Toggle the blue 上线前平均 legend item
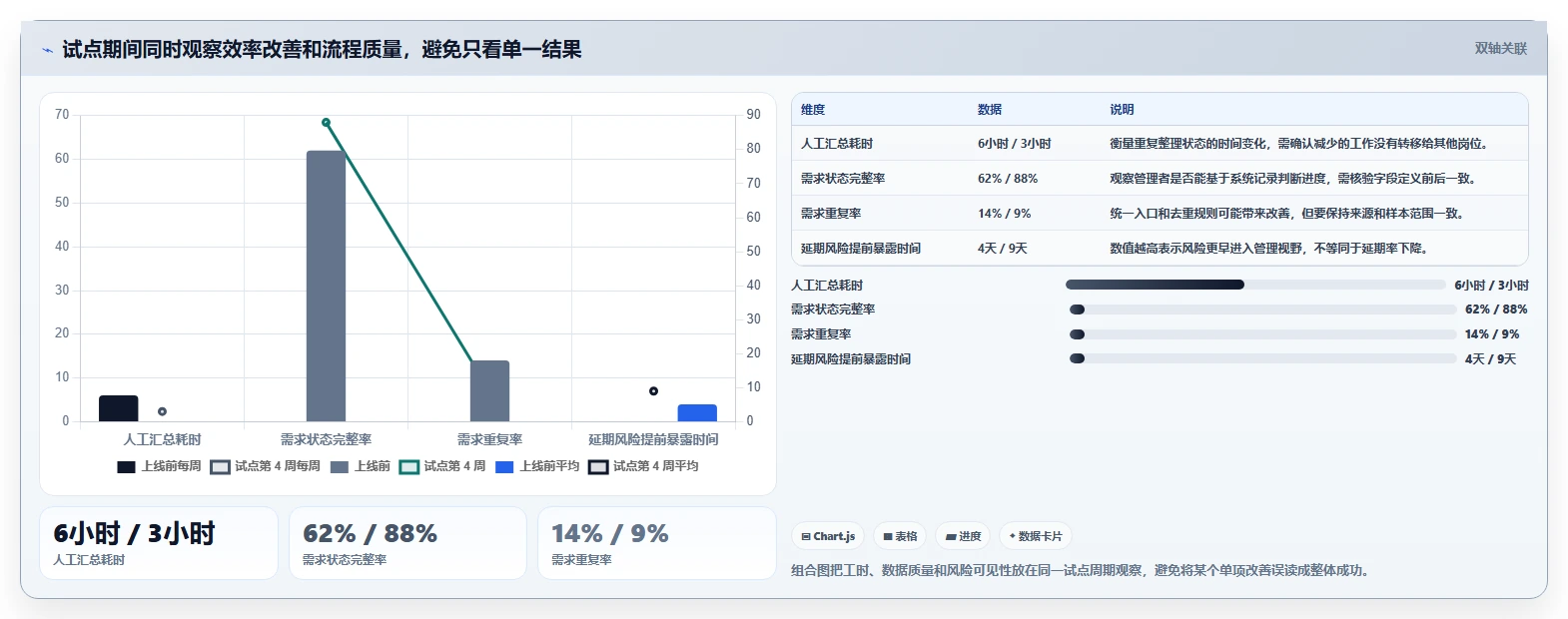Screen dimensions: 1568x619 tap(537, 466)
